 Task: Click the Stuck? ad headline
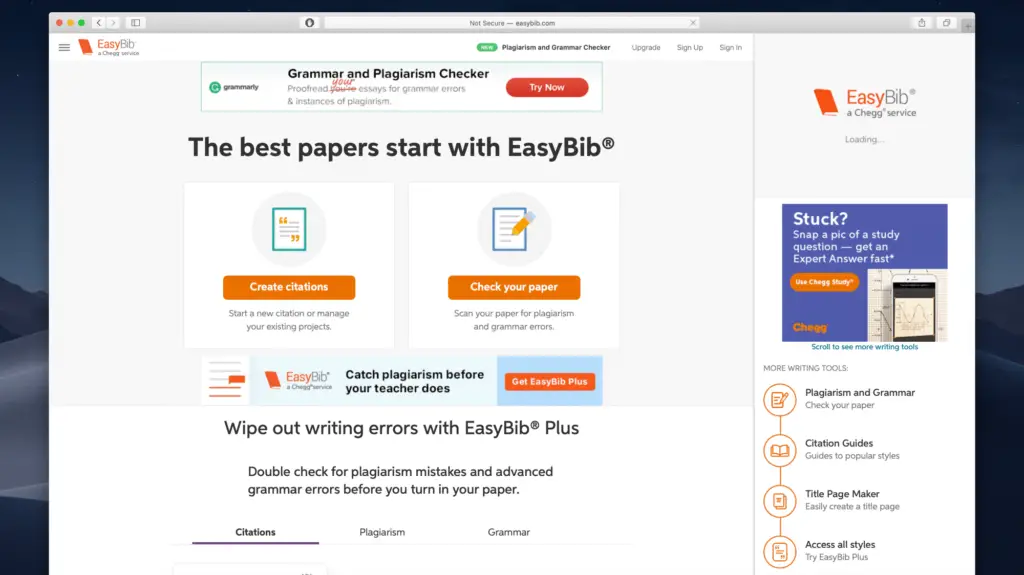tap(820, 218)
